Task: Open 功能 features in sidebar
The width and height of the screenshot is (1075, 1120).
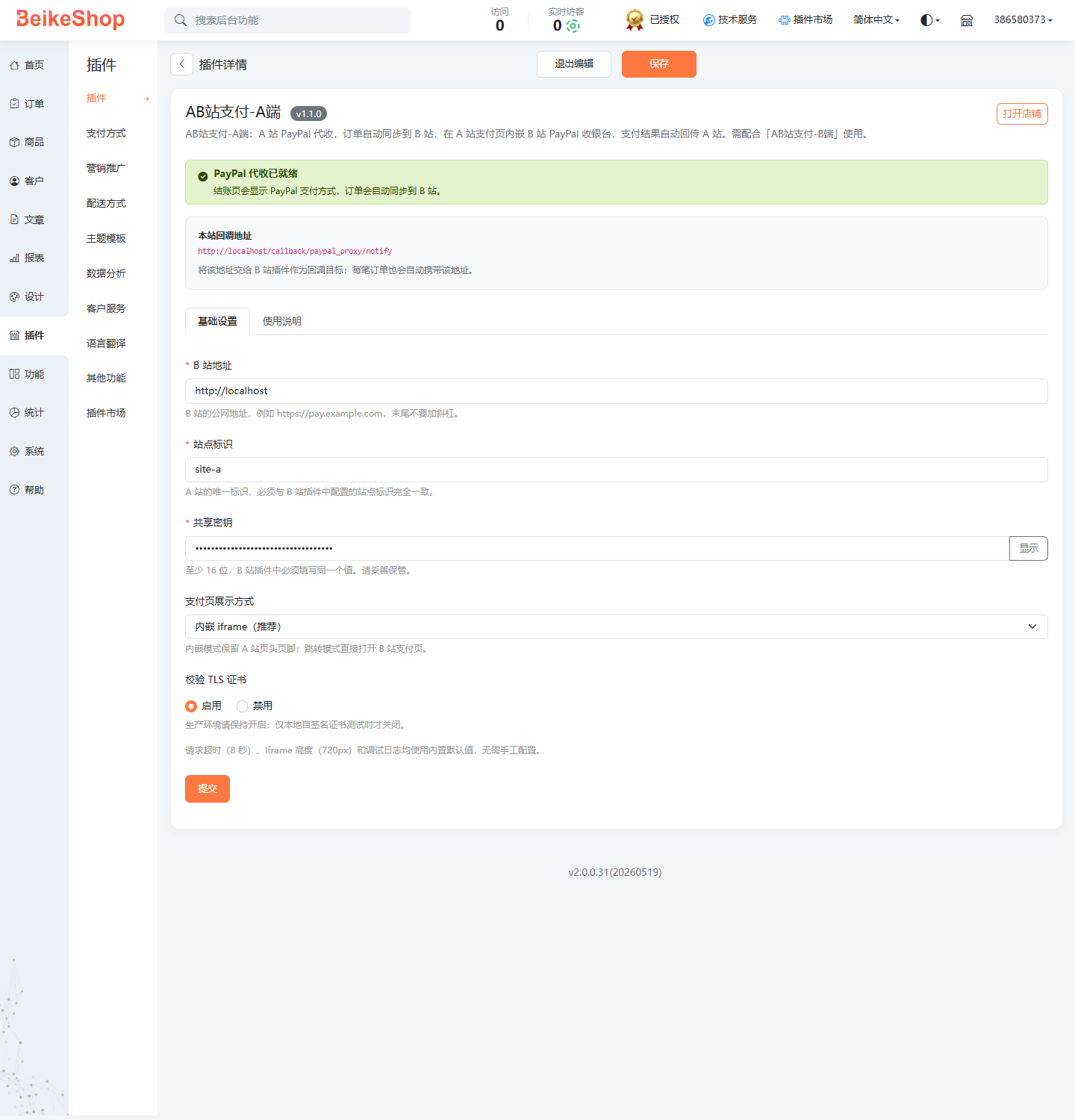Action: [34, 374]
